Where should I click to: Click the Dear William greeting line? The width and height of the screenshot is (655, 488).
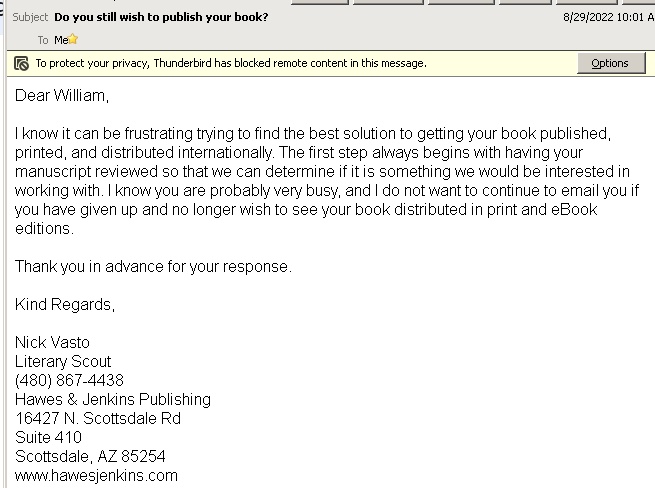coord(62,96)
